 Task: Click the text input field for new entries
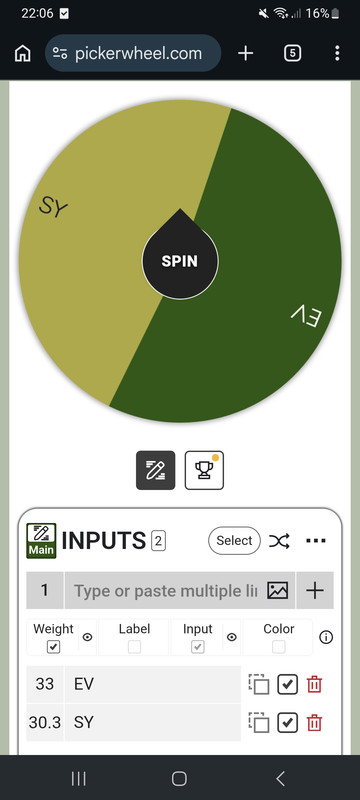[165, 591]
